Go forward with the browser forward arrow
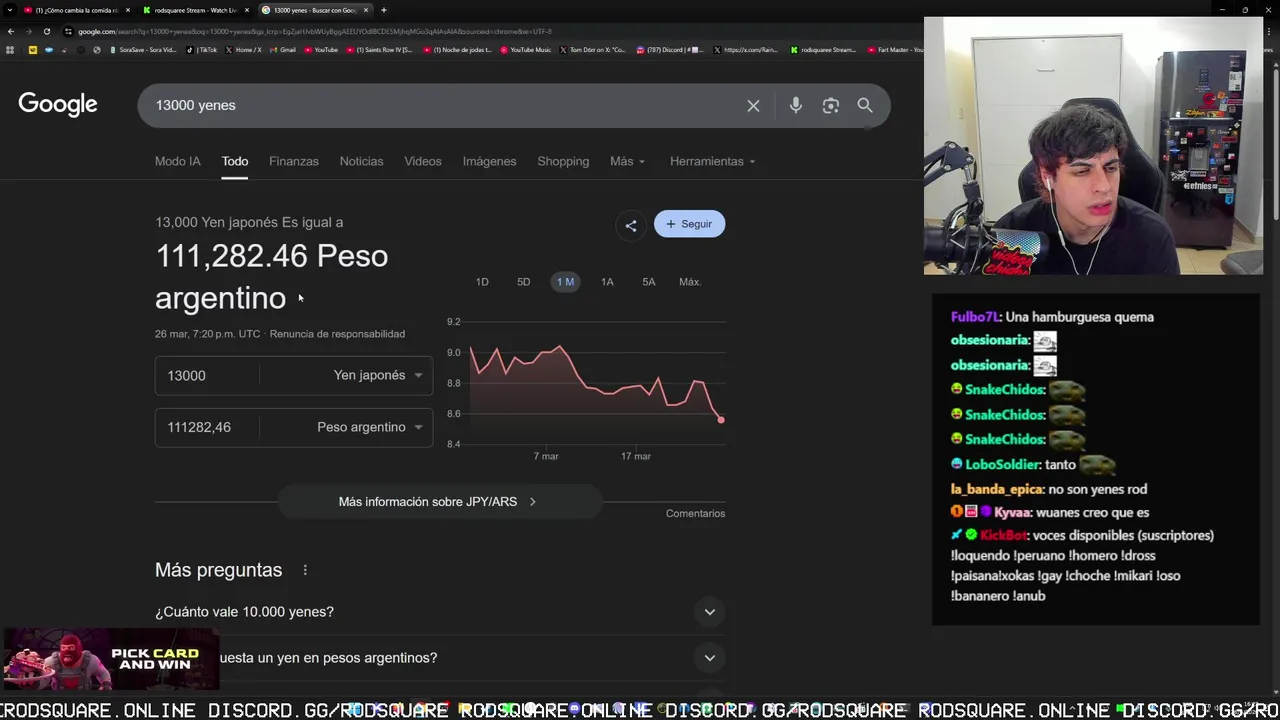The height and width of the screenshot is (720, 1280). click(28, 31)
